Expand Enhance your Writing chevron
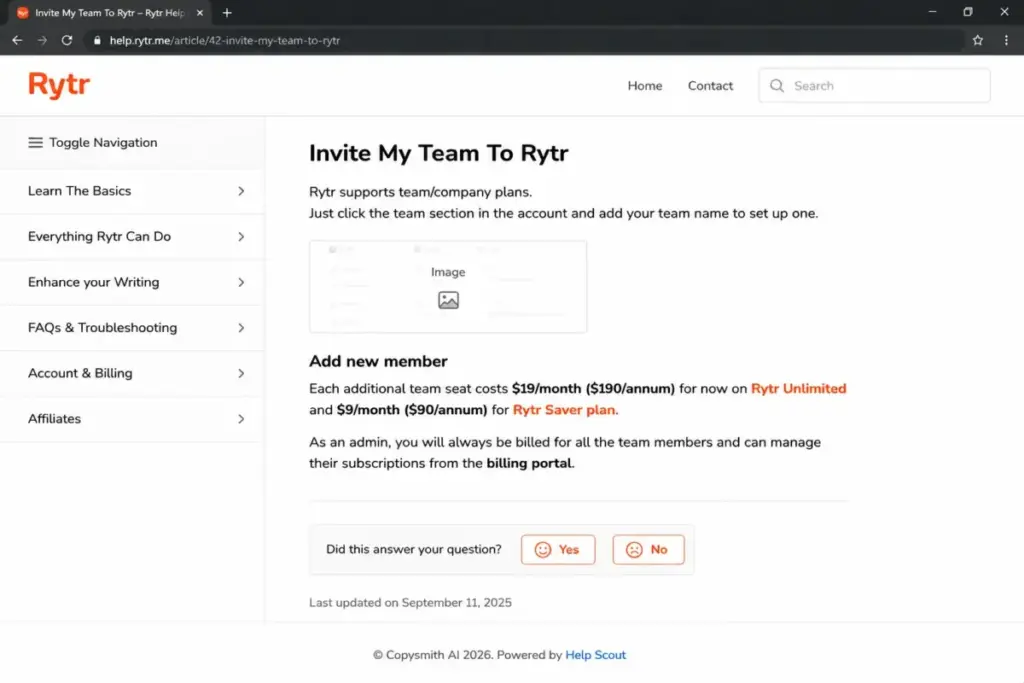 click(x=241, y=282)
